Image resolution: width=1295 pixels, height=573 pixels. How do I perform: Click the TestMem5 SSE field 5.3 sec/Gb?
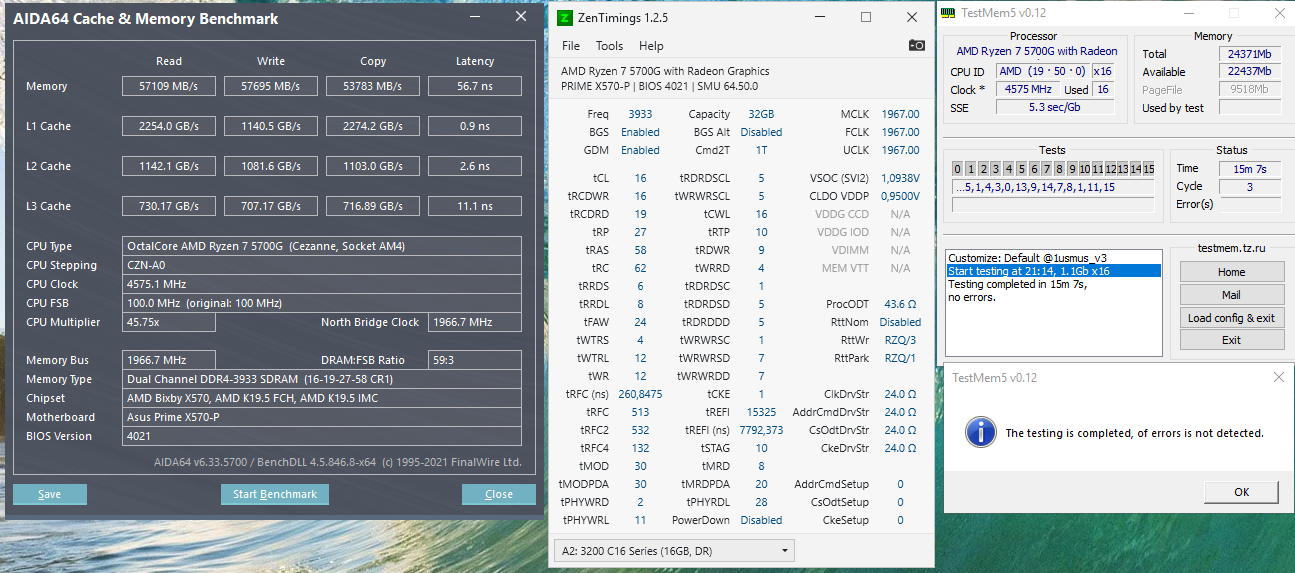(1055, 108)
